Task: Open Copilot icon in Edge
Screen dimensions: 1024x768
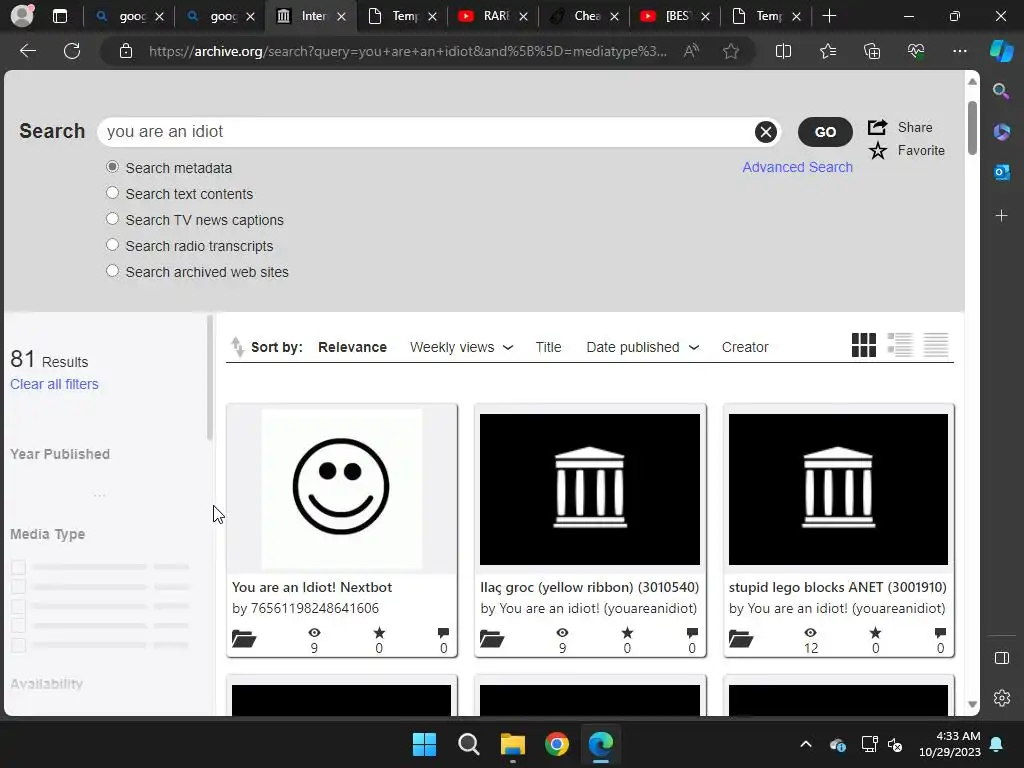Action: 1001,51
